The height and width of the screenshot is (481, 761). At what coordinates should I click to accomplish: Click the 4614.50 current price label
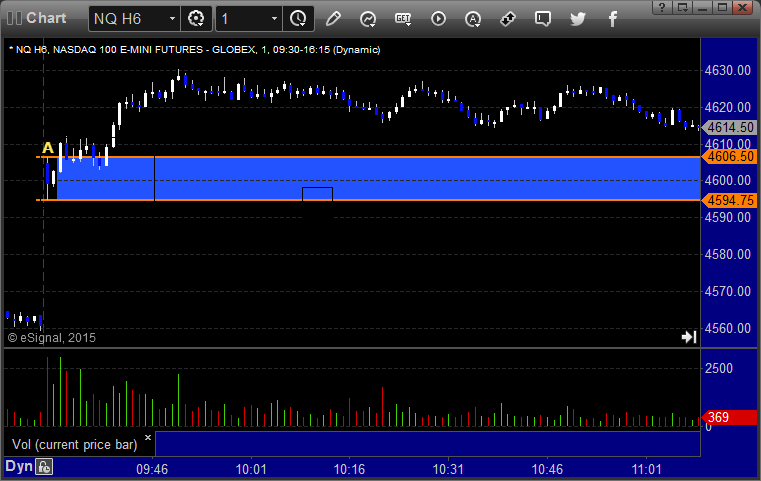[x=730, y=128]
